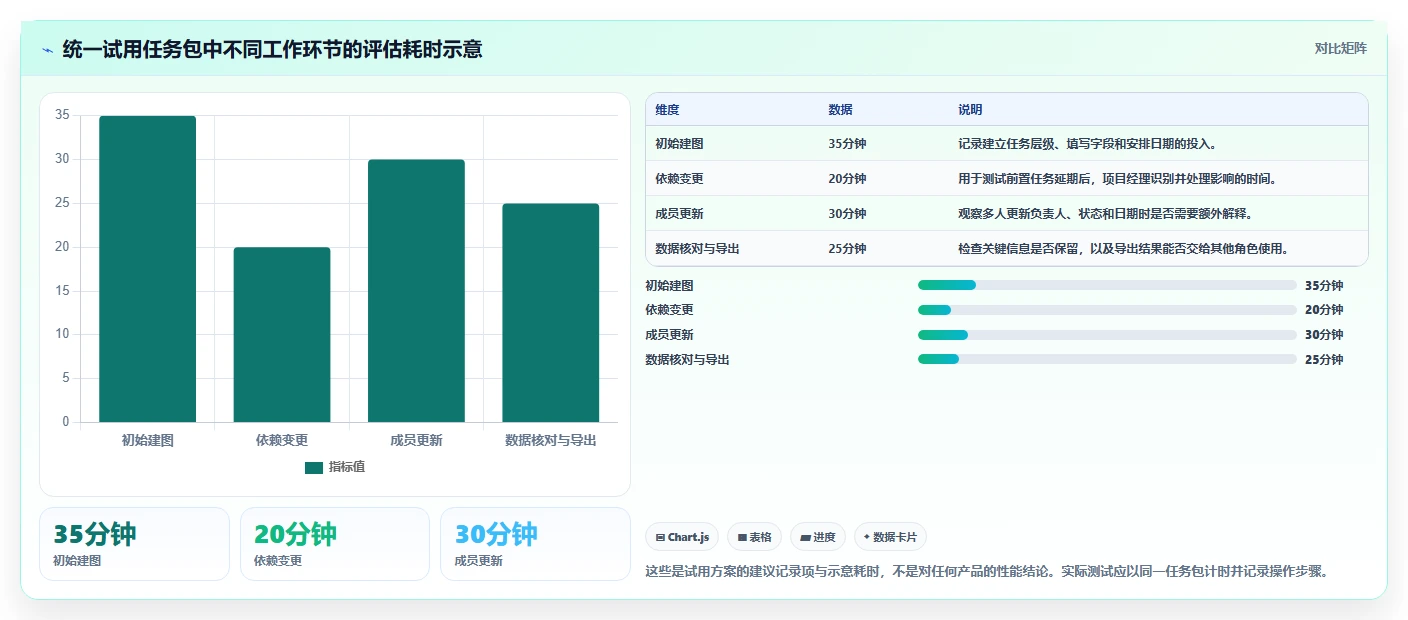Viewport: 1408px width, 620px height.
Task: Click the 说明 column header
Action: coord(970,110)
